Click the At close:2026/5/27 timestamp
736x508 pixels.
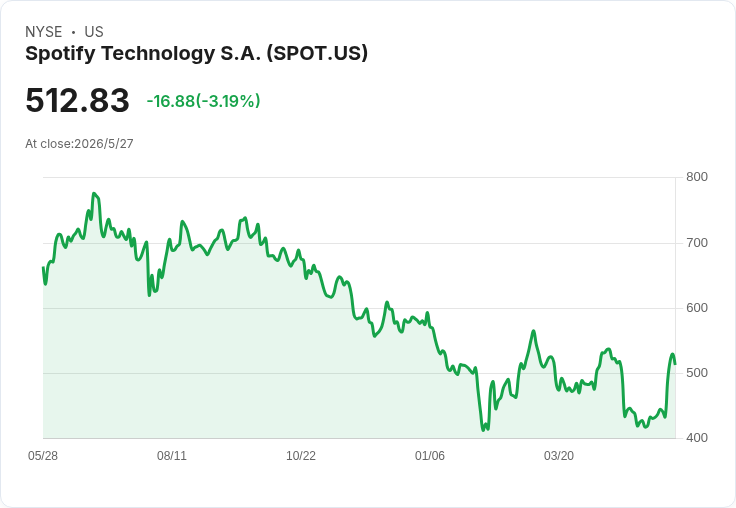point(79,144)
